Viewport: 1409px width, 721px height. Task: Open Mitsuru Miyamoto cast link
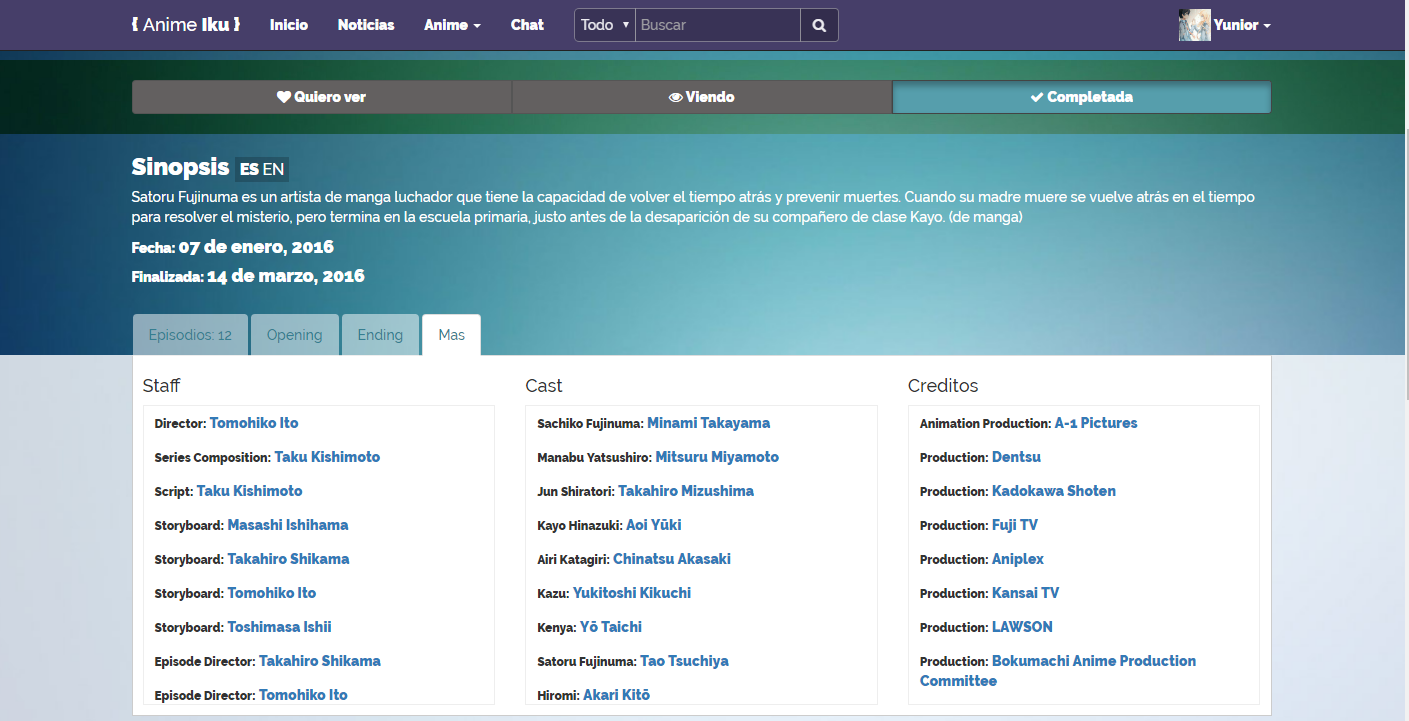click(x=717, y=457)
